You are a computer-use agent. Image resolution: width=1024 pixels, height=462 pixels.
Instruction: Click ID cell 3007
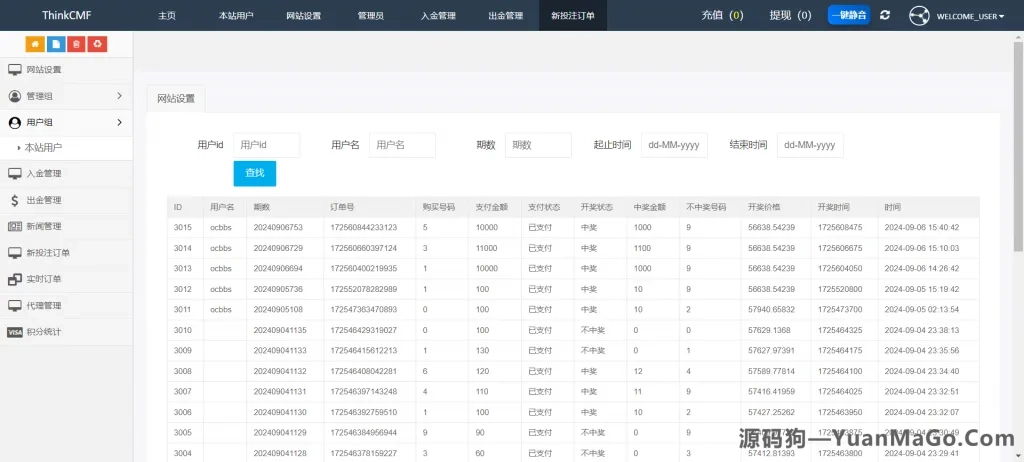(x=183, y=391)
